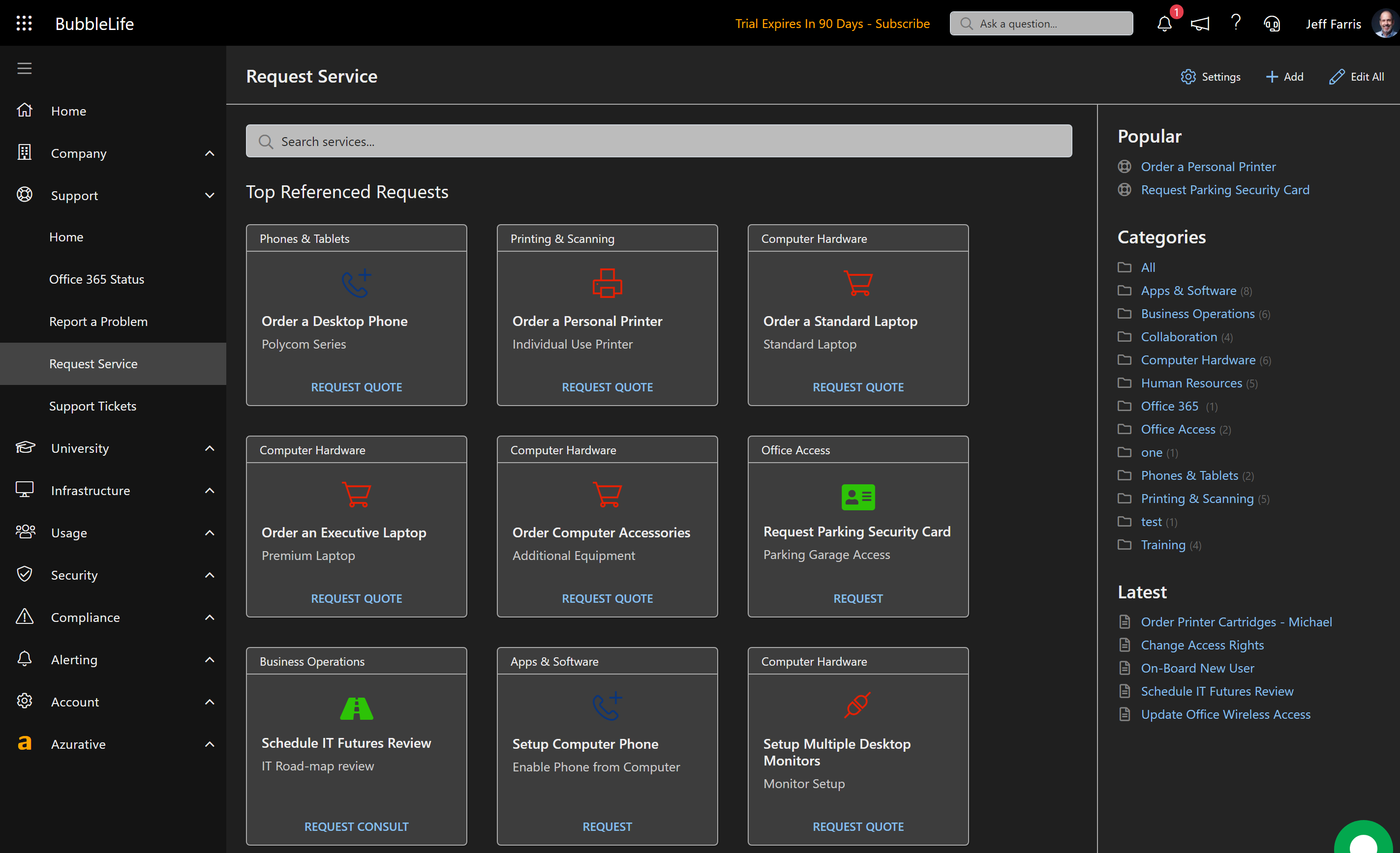Click the Company building icon
Viewport: 1400px width, 853px height.
click(25, 153)
